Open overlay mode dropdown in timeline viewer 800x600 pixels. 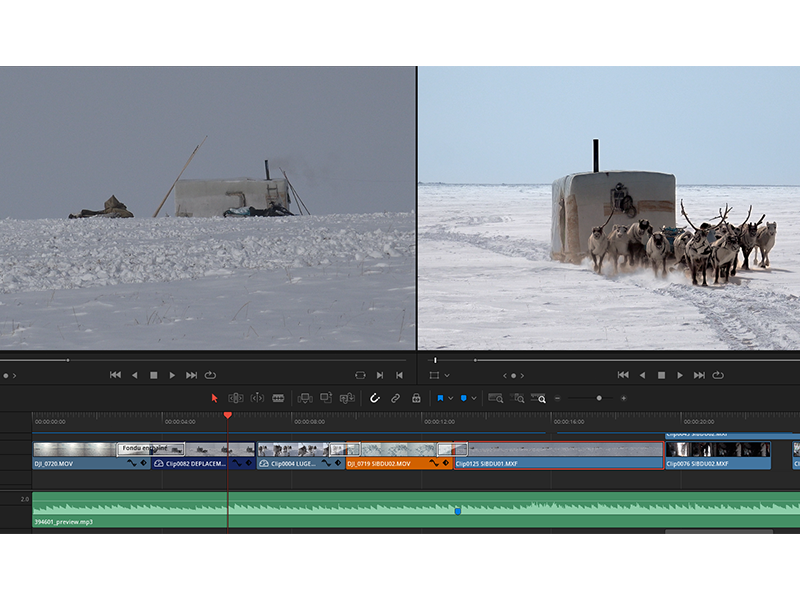[447, 376]
